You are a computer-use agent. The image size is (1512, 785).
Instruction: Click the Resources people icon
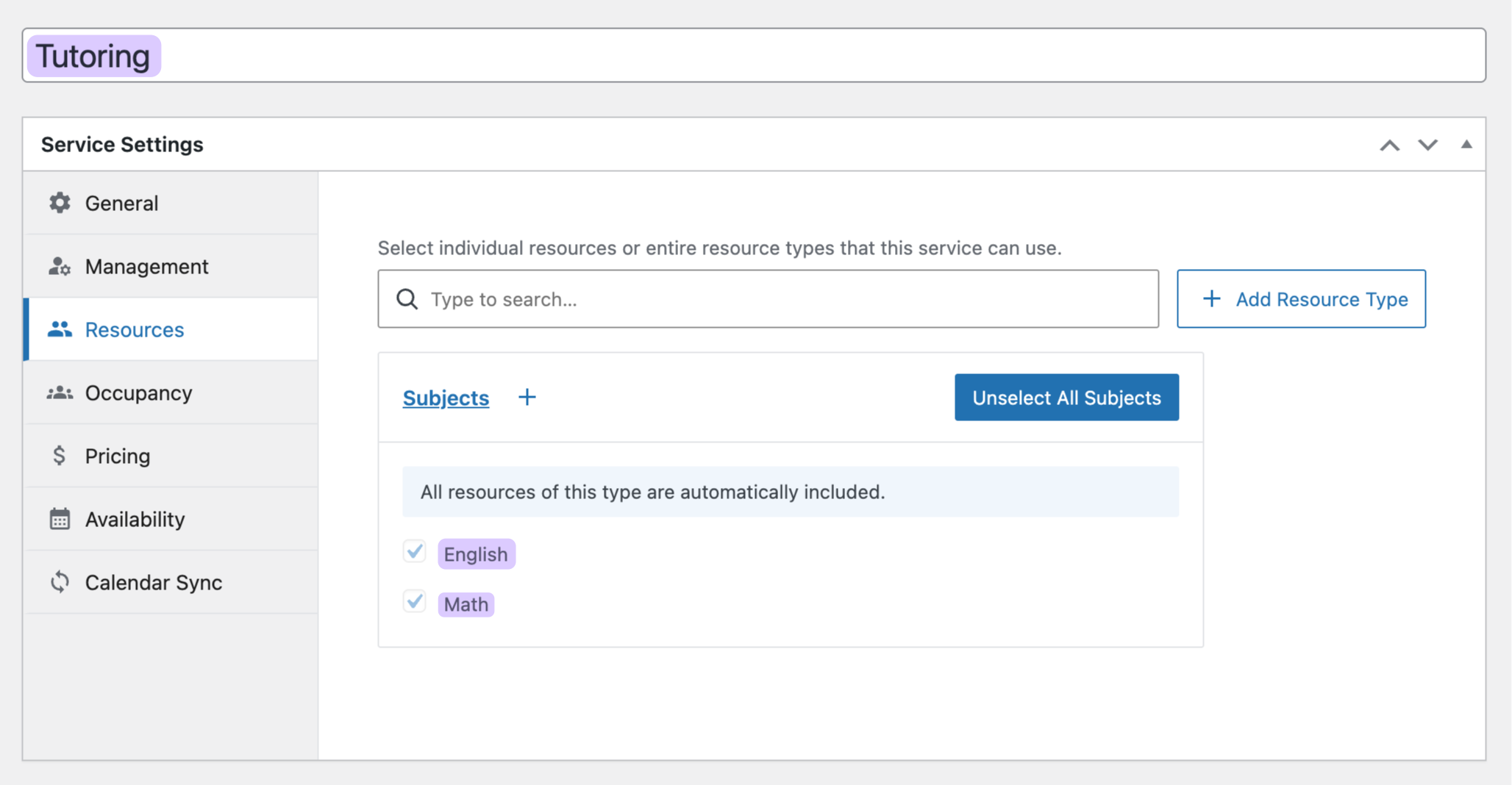pyautogui.click(x=60, y=329)
